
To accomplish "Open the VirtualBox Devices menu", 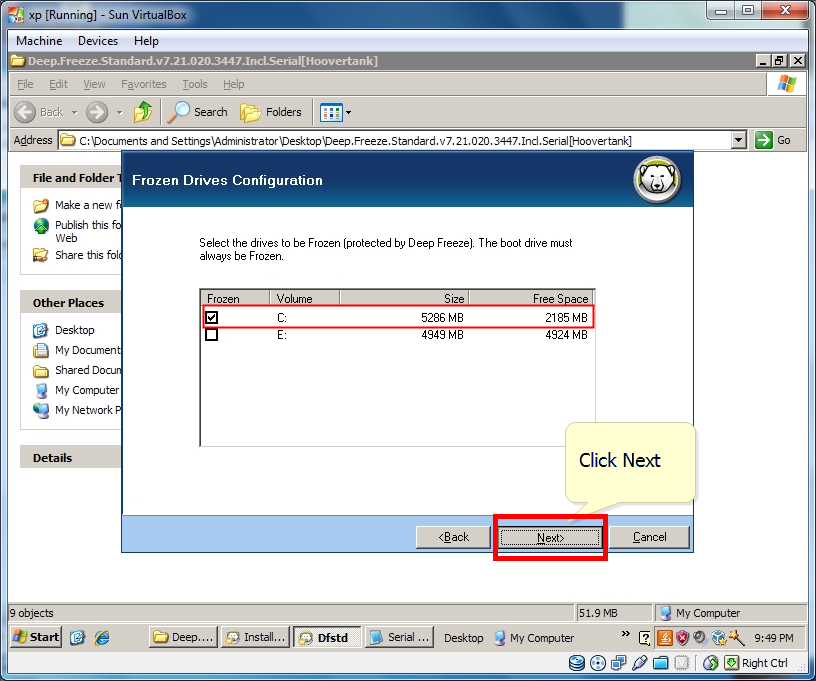I will 98,41.
